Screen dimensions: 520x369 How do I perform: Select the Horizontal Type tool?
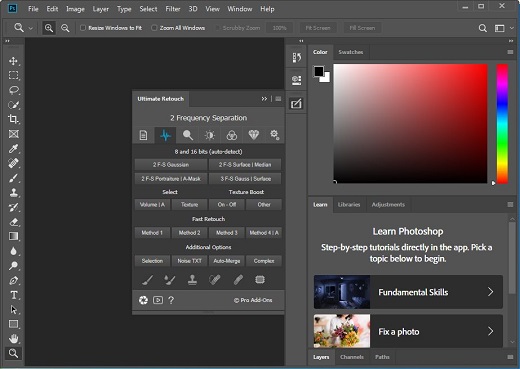[x=13, y=295]
